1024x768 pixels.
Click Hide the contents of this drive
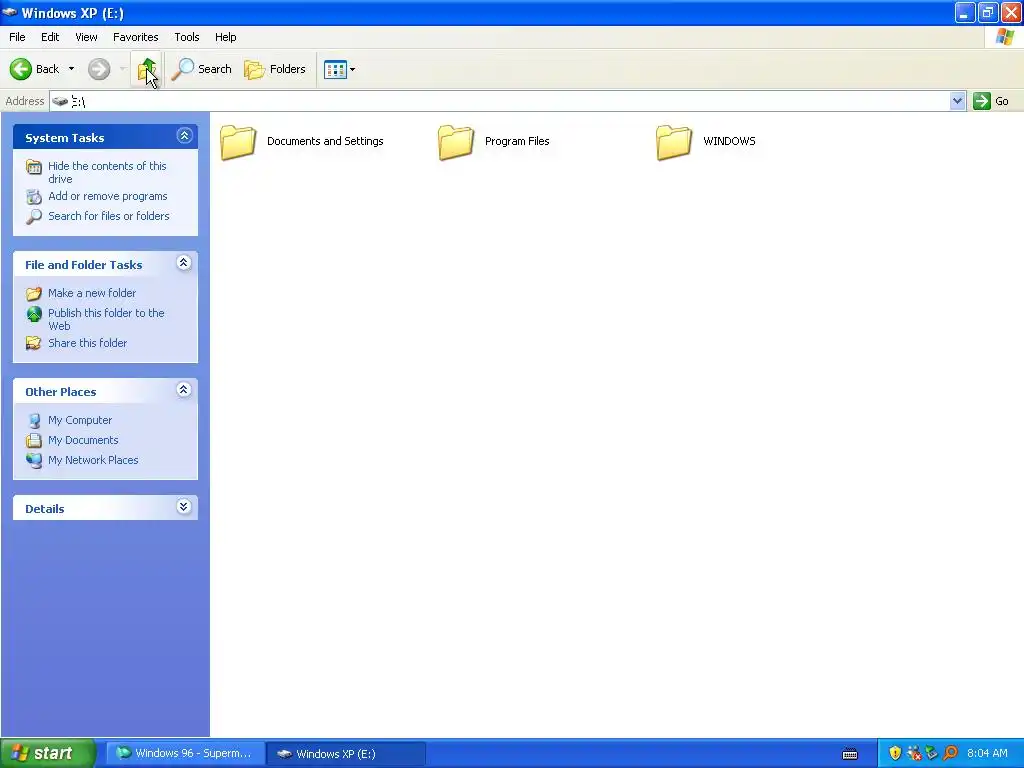click(107, 172)
